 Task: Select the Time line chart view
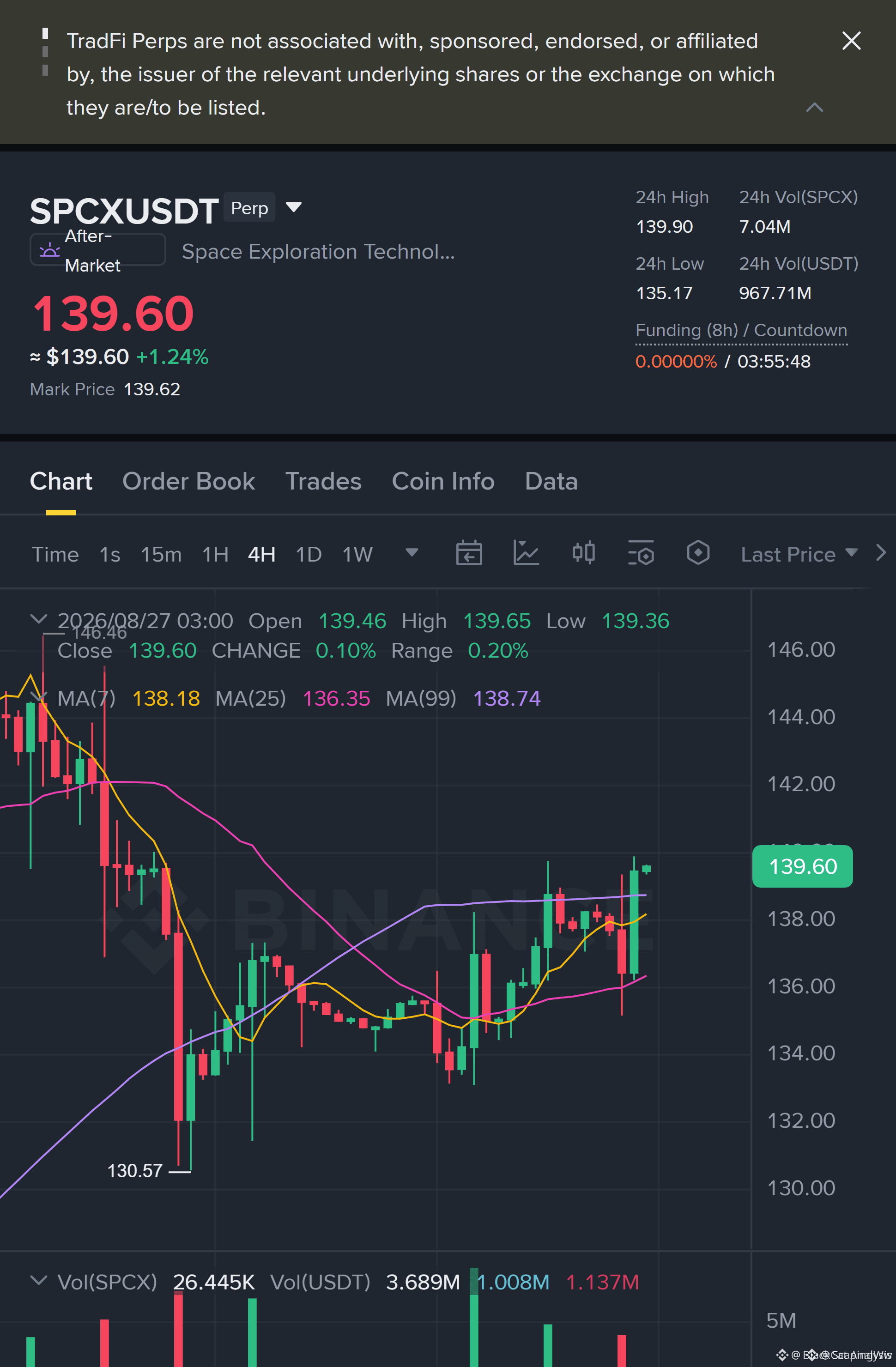pos(55,554)
